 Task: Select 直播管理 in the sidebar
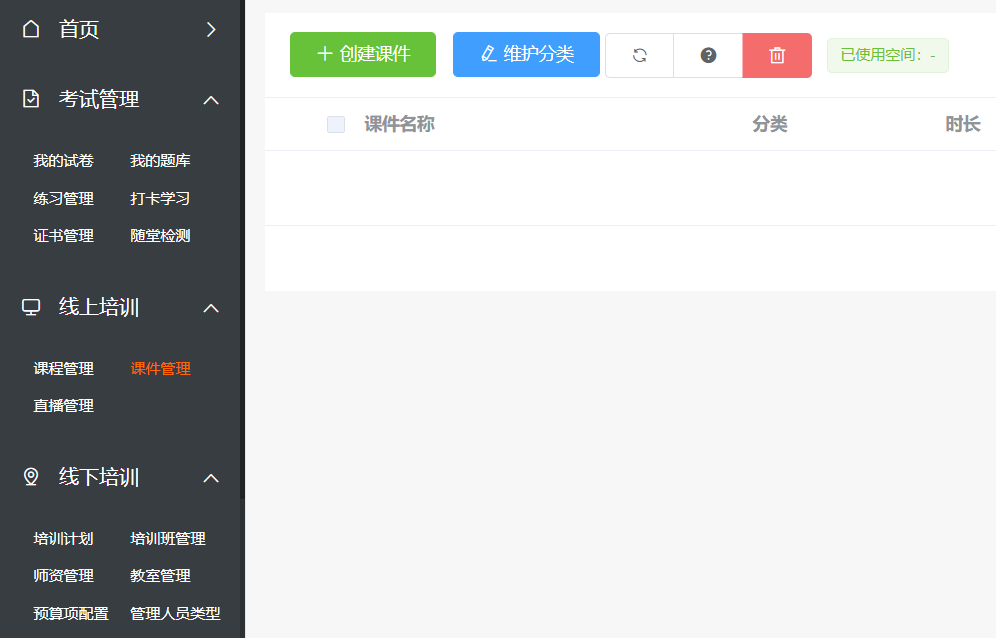click(63, 406)
